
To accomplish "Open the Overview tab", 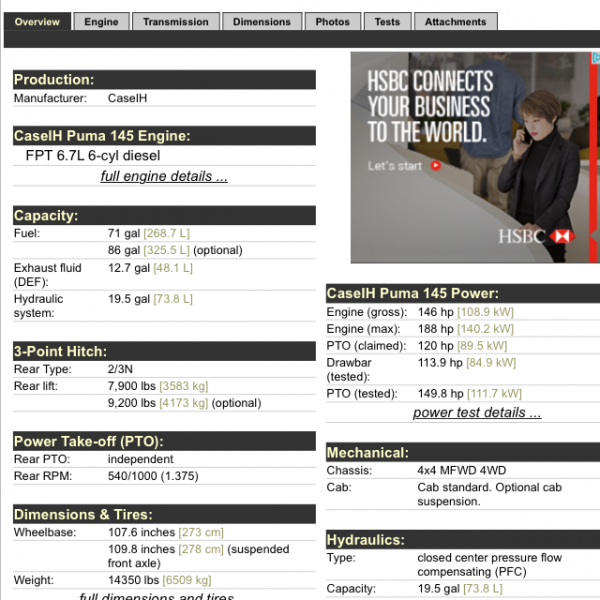I will (37, 21).
